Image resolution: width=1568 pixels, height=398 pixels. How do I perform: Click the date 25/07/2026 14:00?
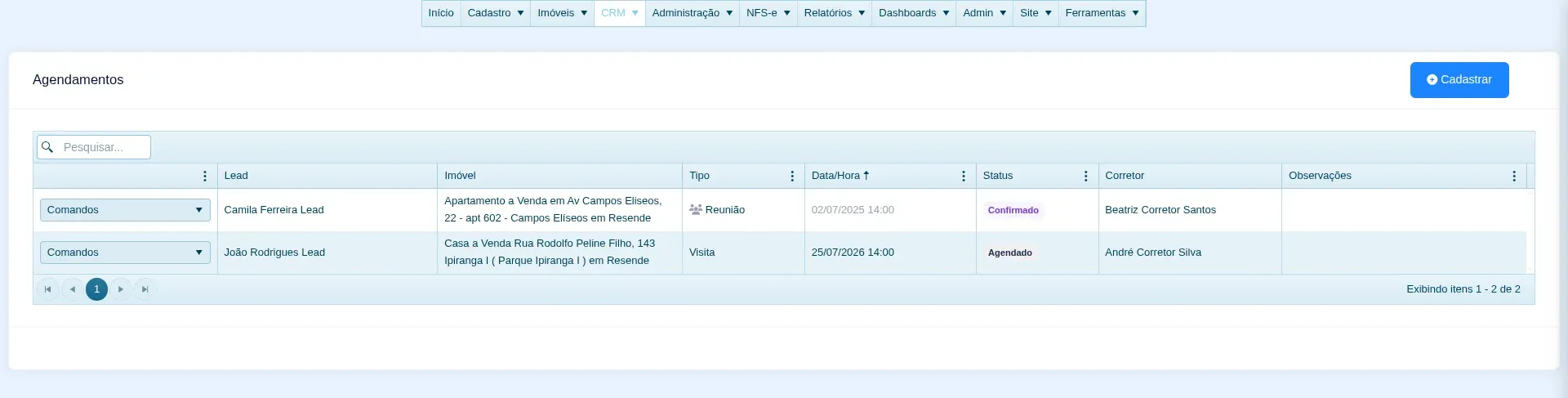[853, 253]
